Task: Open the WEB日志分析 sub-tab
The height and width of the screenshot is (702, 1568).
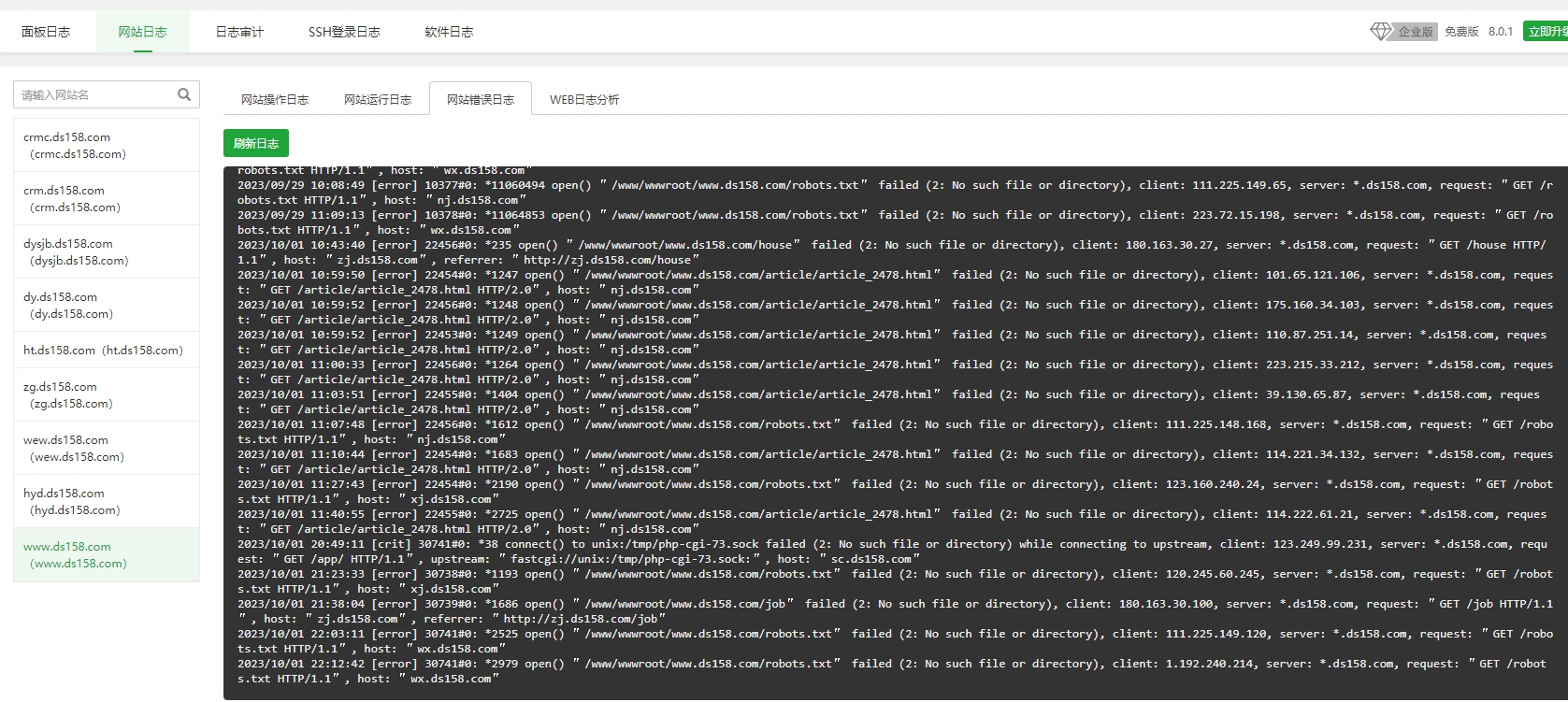Action: tap(584, 99)
